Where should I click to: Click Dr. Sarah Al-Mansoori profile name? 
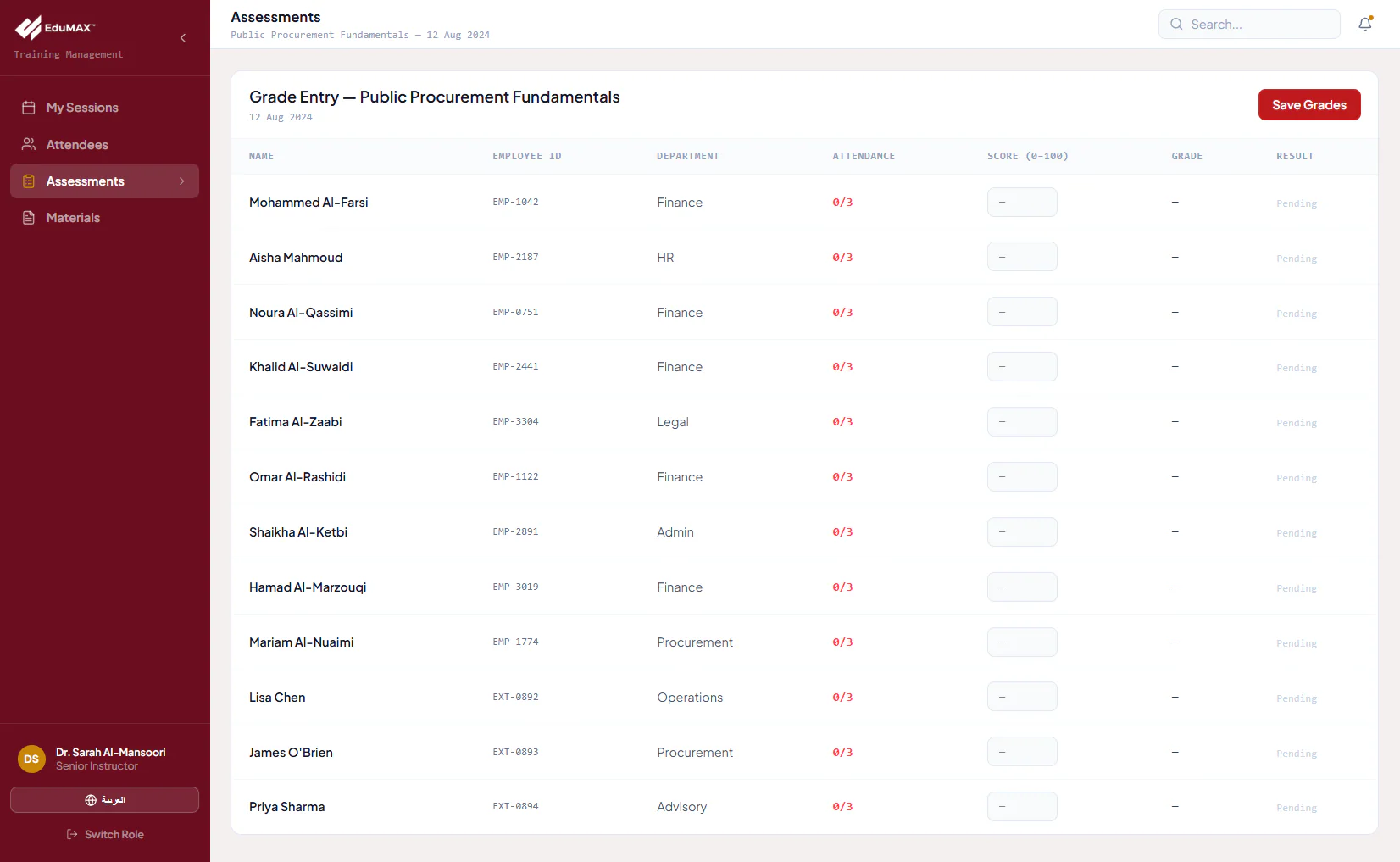click(x=111, y=753)
